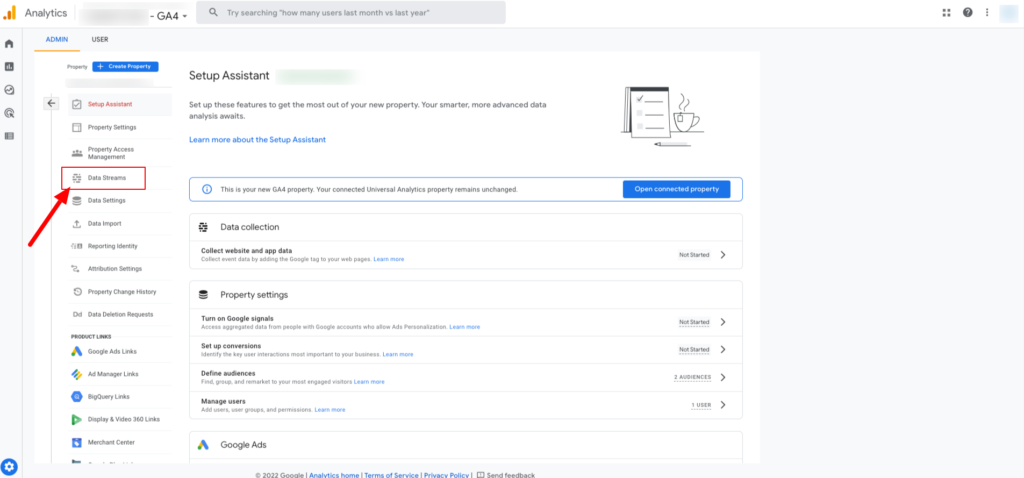This screenshot has width=1024, height=478.
Task: Click the Property Change History clock icon
Action: [76, 292]
